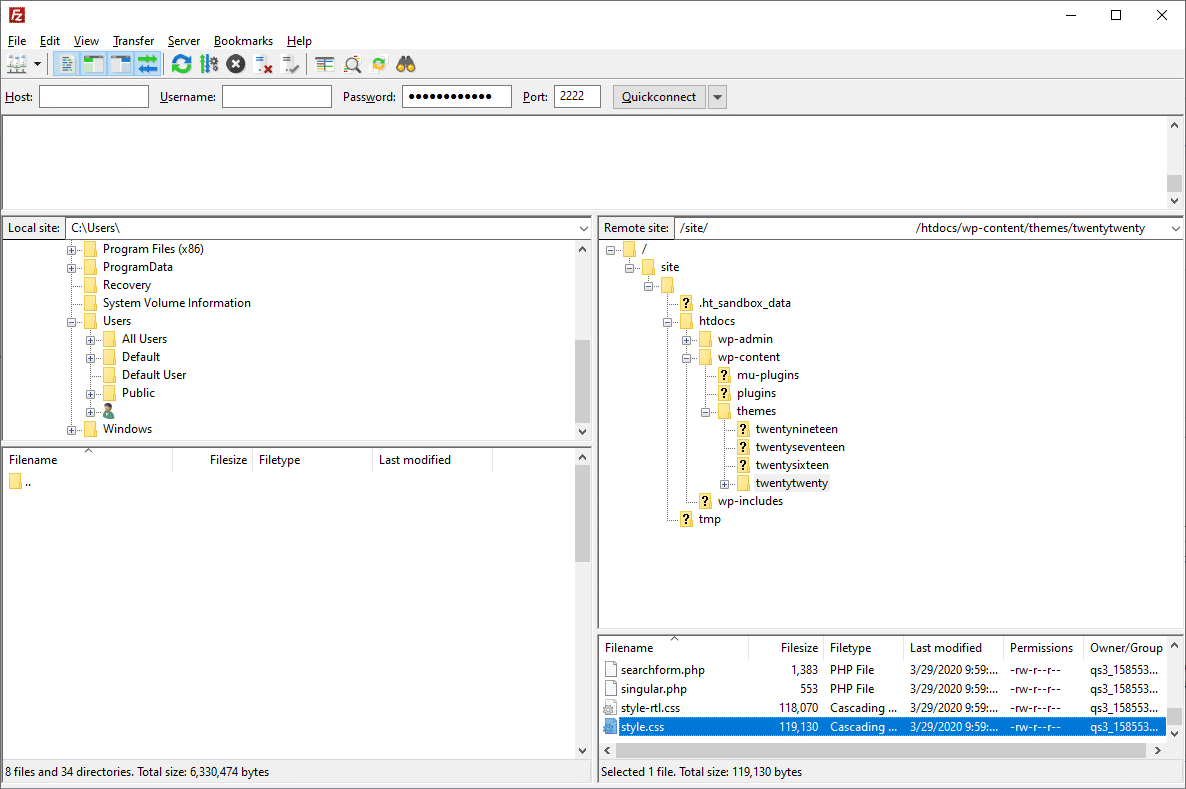
Task: Open the filename filters dialog
Action: click(x=323, y=63)
